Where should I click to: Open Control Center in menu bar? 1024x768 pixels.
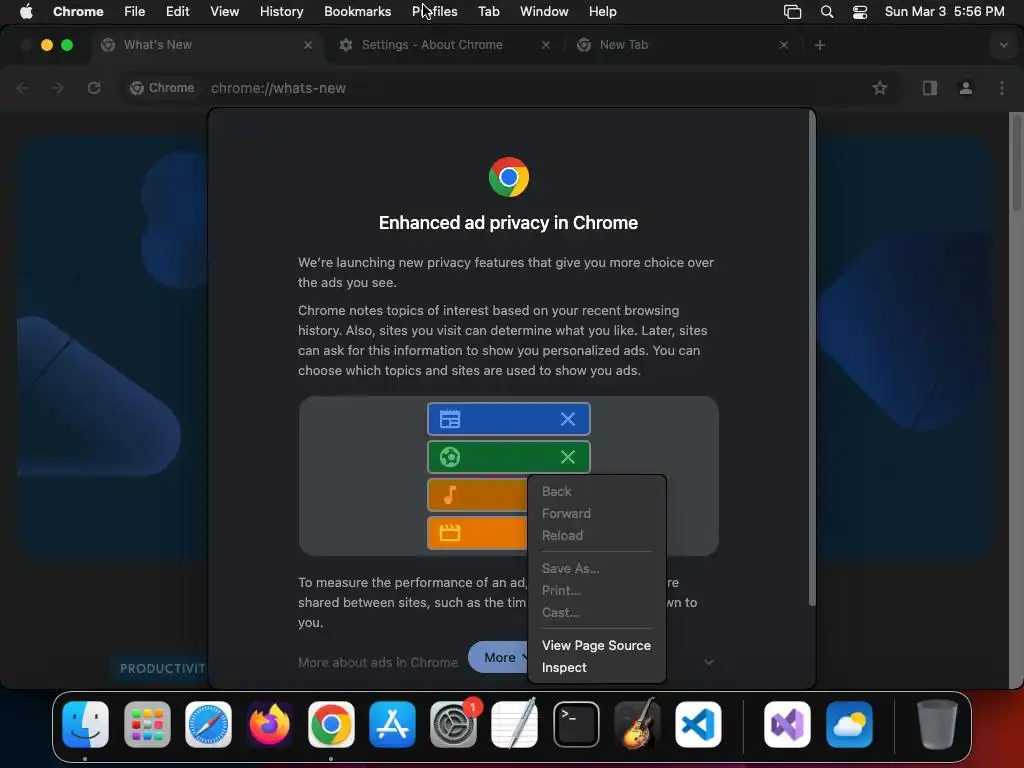point(860,11)
